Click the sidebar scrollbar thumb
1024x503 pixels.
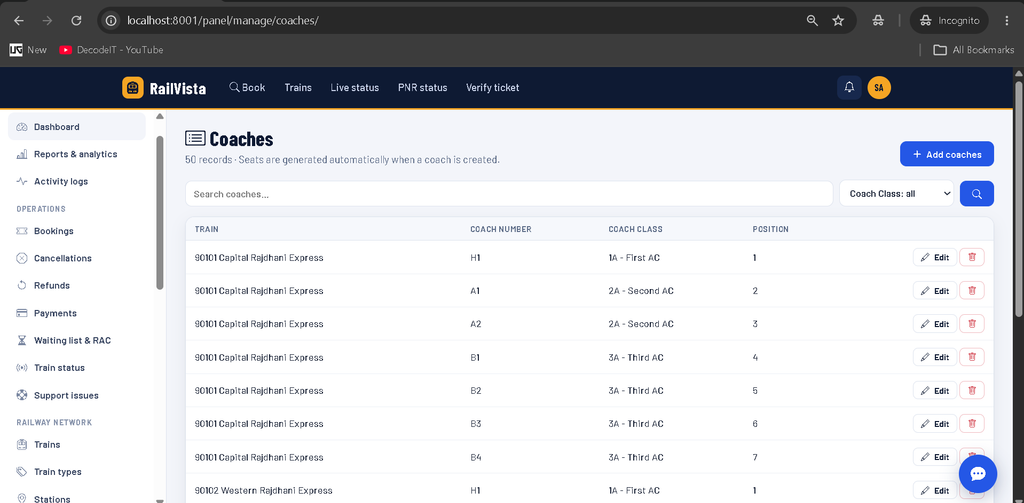click(160, 212)
